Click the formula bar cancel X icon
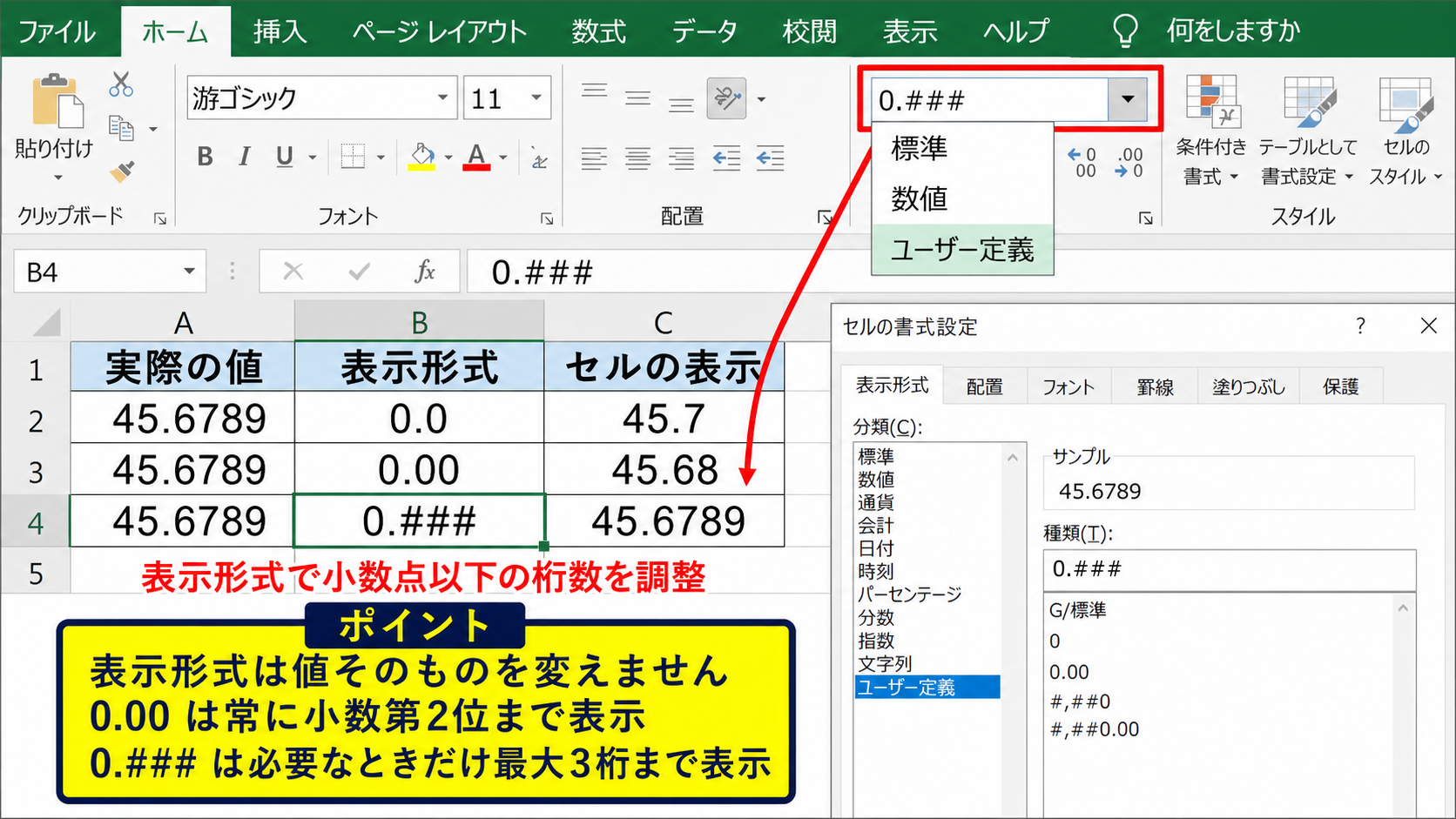 [293, 272]
